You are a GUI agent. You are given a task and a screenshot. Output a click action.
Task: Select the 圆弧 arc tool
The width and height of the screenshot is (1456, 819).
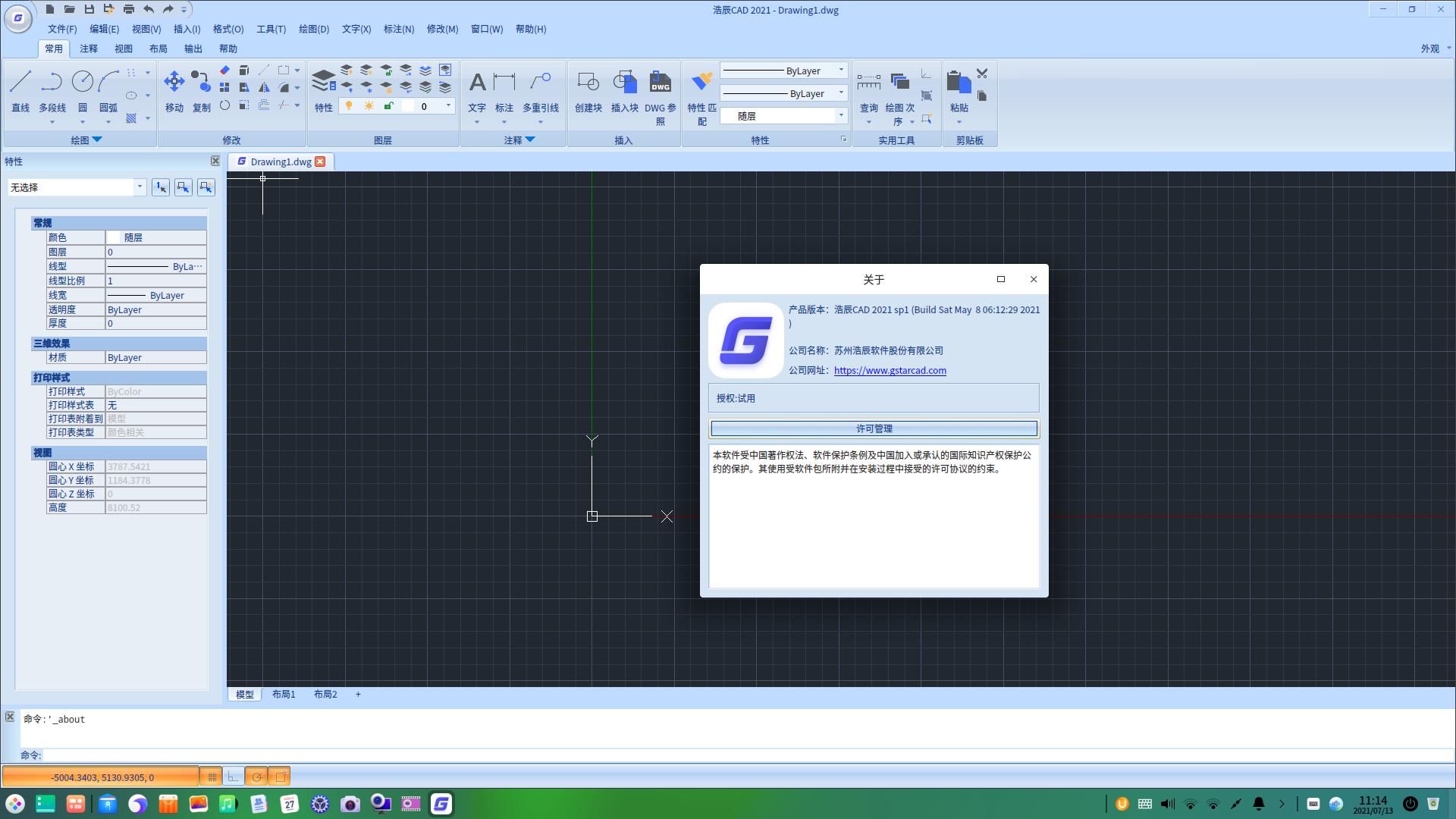pos(108,89)
